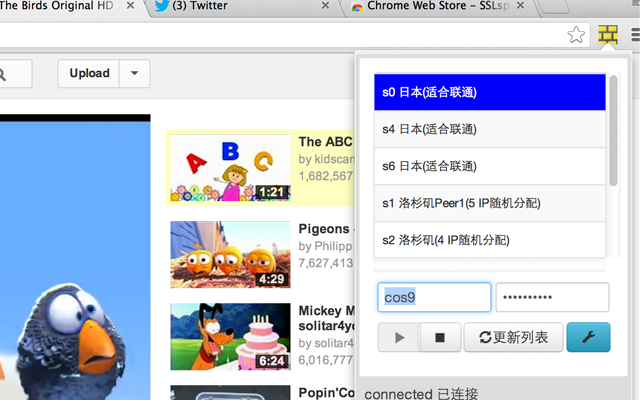Click the 'by Philipp' channel name
The image size is (640, 400).
pos(325,246)
